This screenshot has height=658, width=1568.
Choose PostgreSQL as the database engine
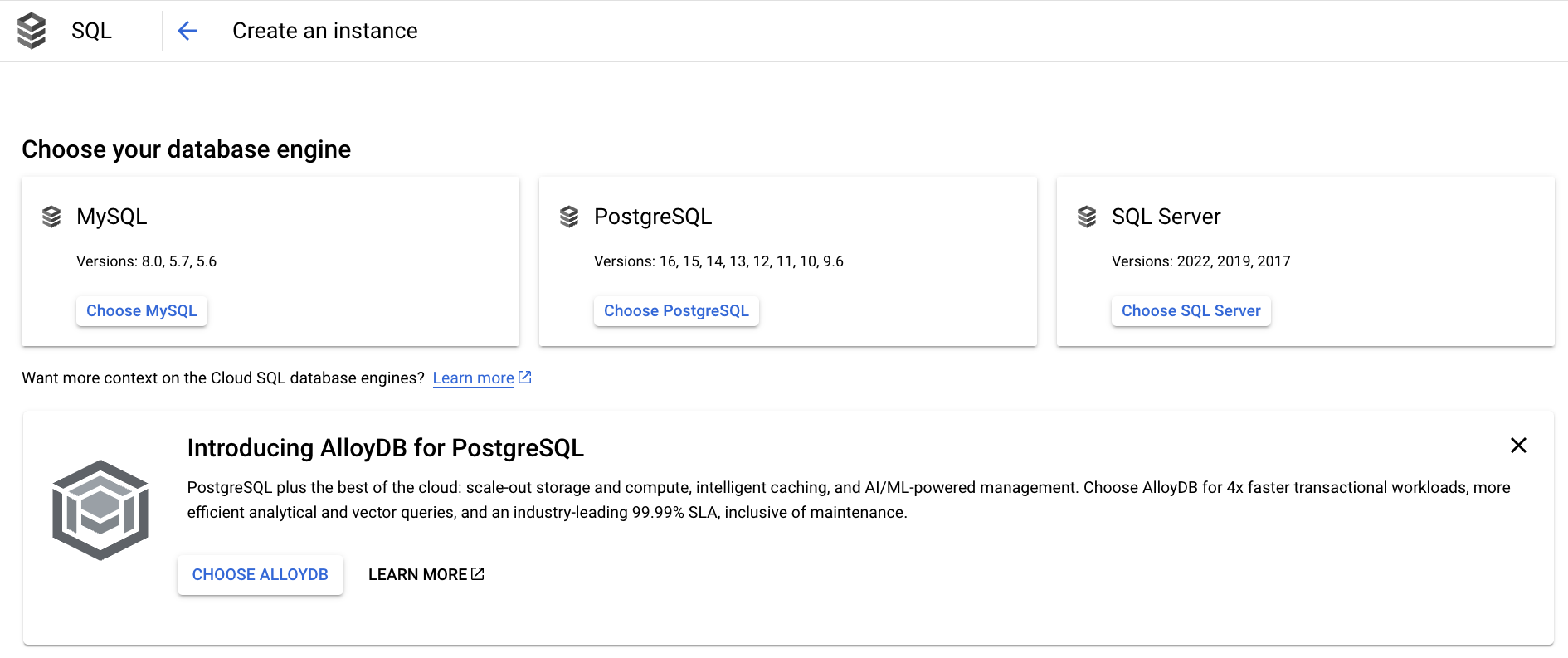click(676, 311)
